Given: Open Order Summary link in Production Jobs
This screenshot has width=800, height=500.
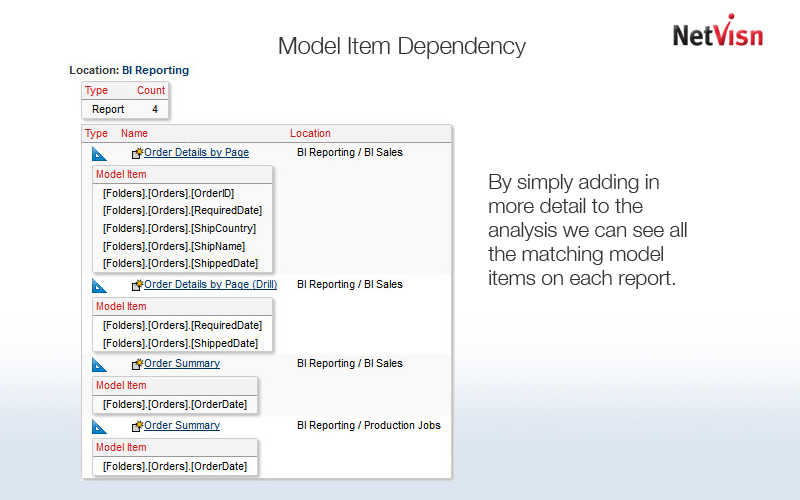Looking at the screenshot, I should click(x=182, y=426).
